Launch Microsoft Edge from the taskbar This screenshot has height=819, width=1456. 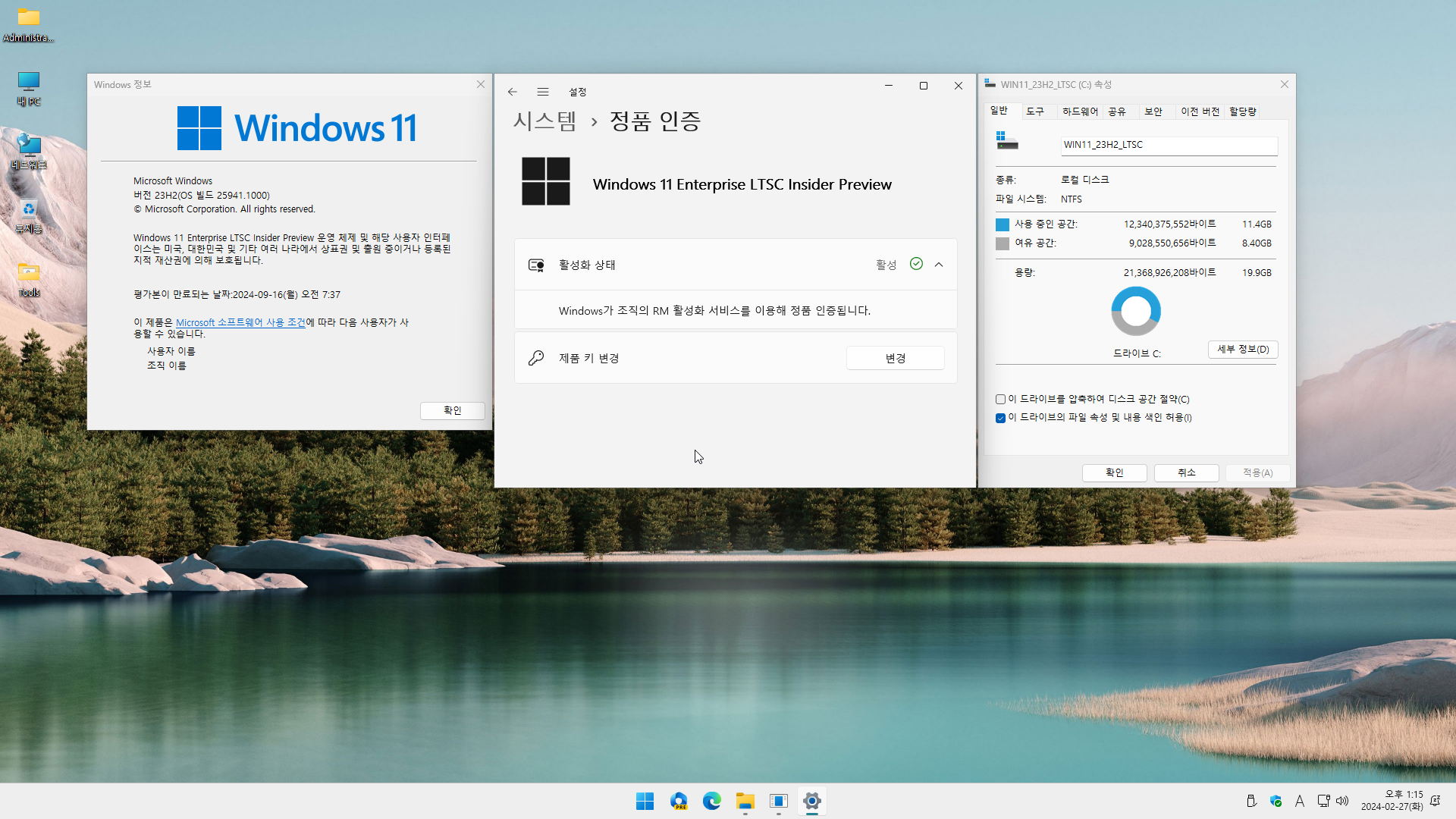[711, 801]
